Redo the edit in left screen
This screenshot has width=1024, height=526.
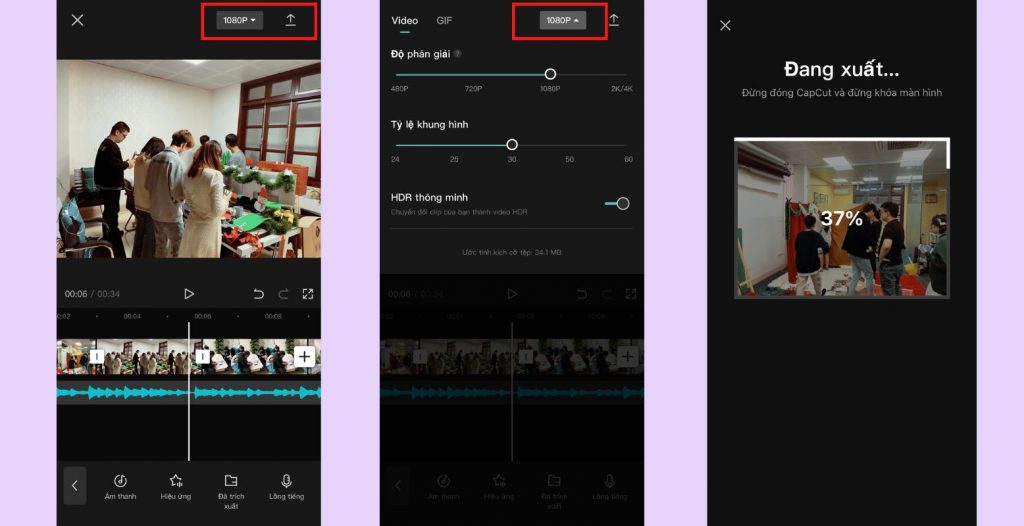(x=283, y=294)
